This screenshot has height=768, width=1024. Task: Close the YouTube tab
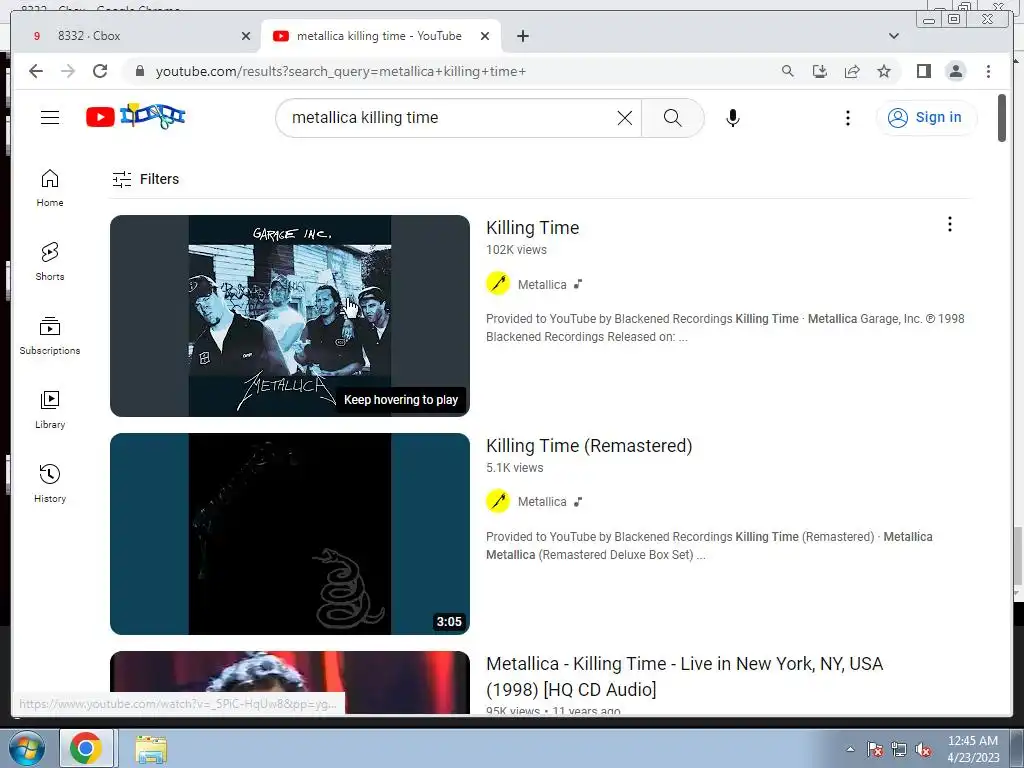tap(485, 36)
